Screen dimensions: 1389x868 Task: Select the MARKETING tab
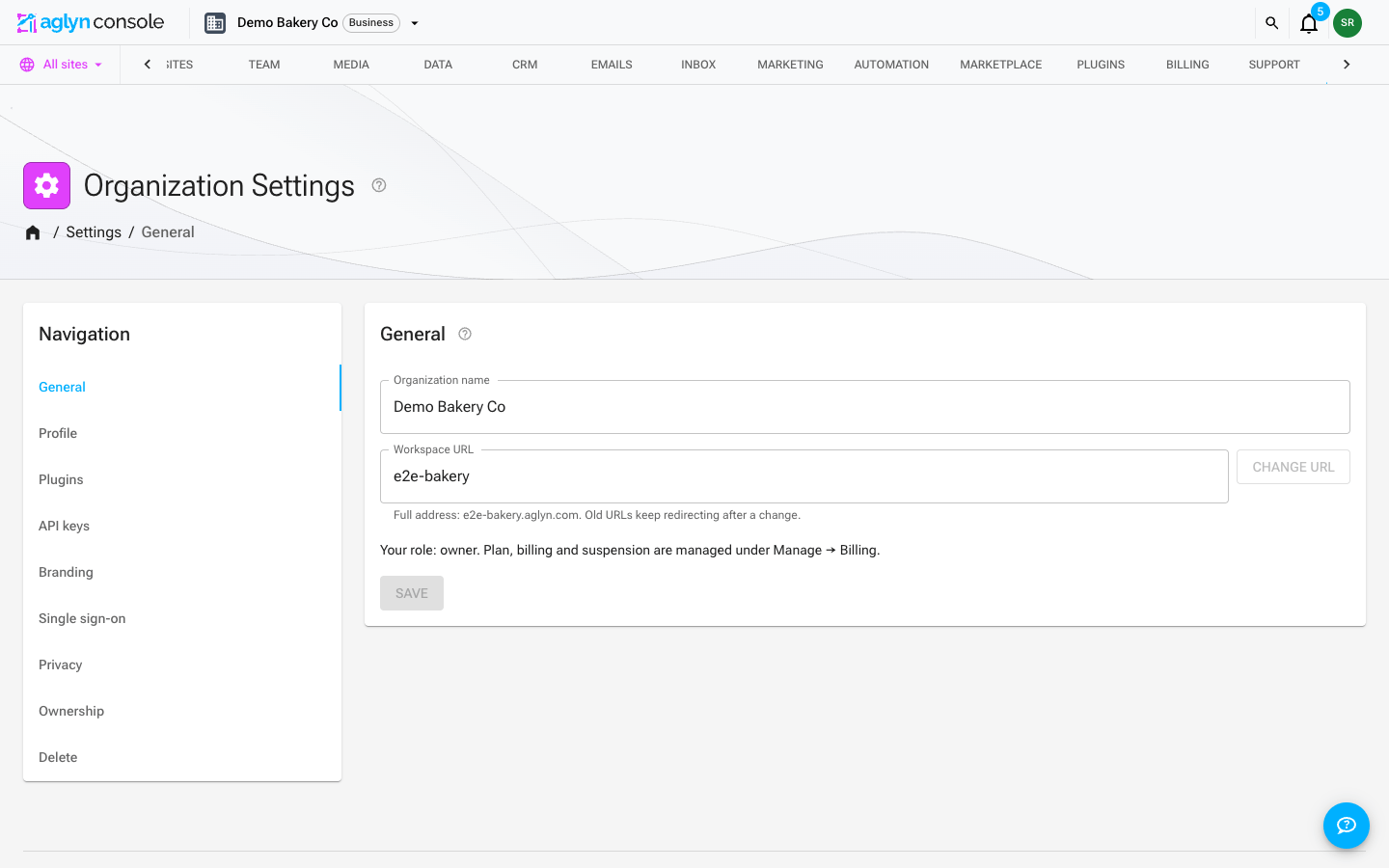point(790,65)
